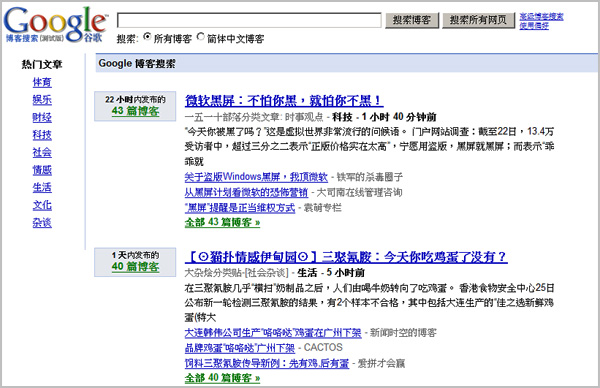Open the 财经 category

(x=42, y=117)
